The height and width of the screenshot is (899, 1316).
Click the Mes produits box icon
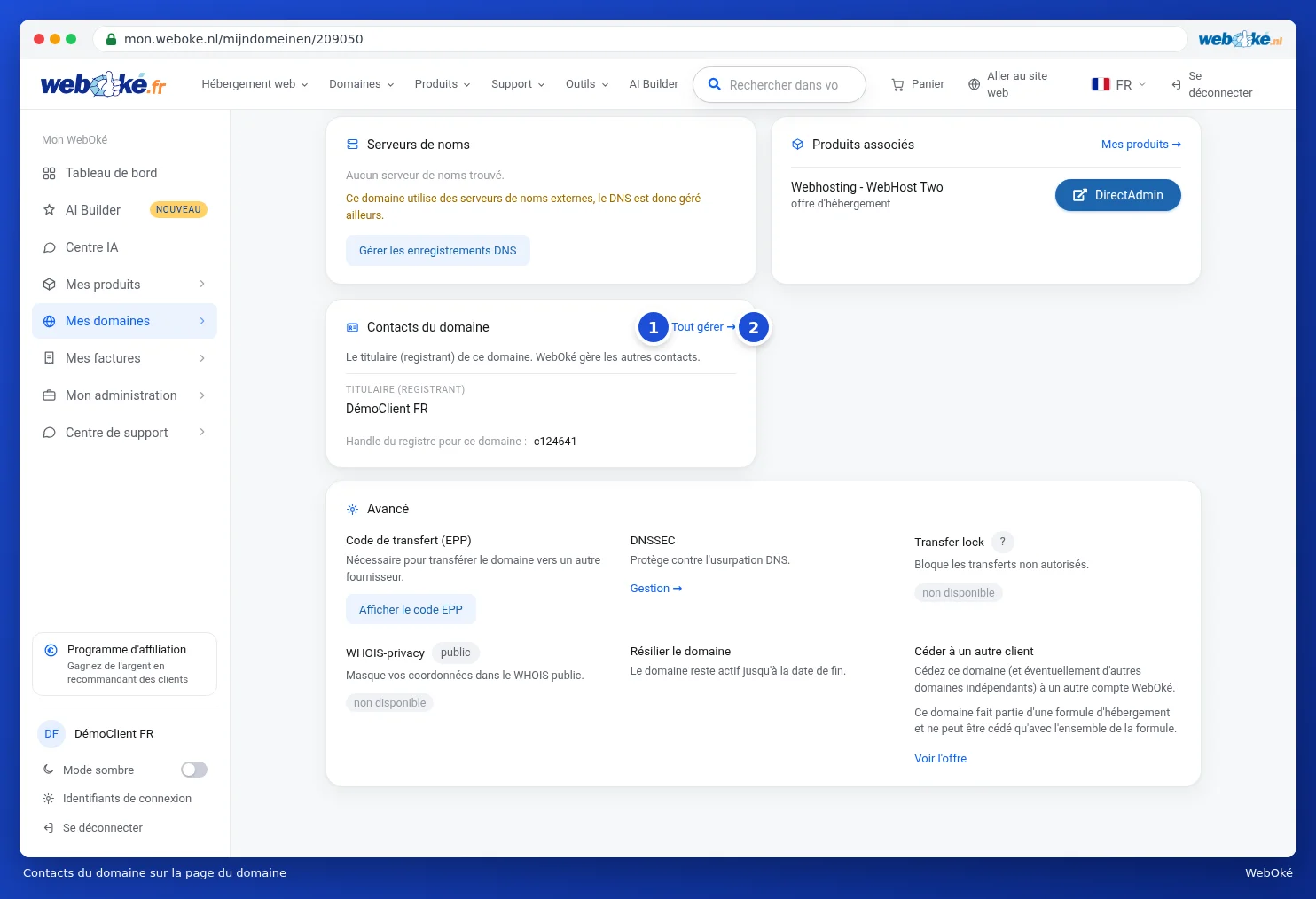(x=49, y=285)
